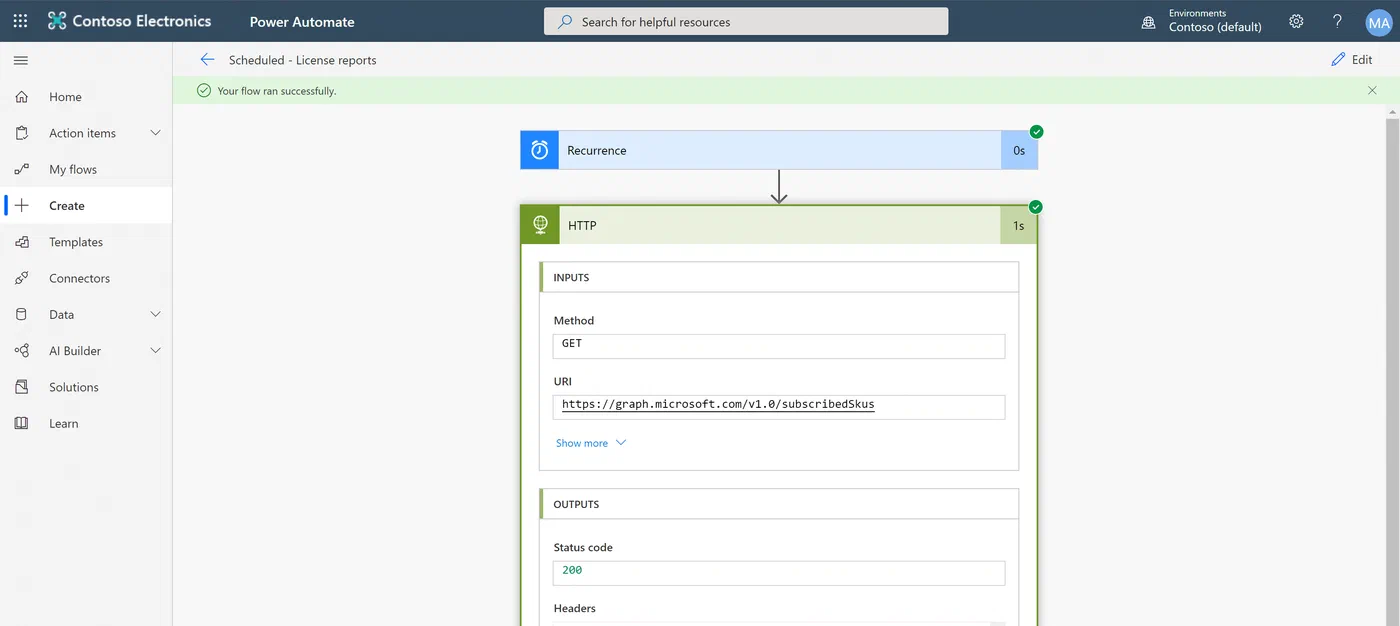Click the URI label

(x=563, y=381)
